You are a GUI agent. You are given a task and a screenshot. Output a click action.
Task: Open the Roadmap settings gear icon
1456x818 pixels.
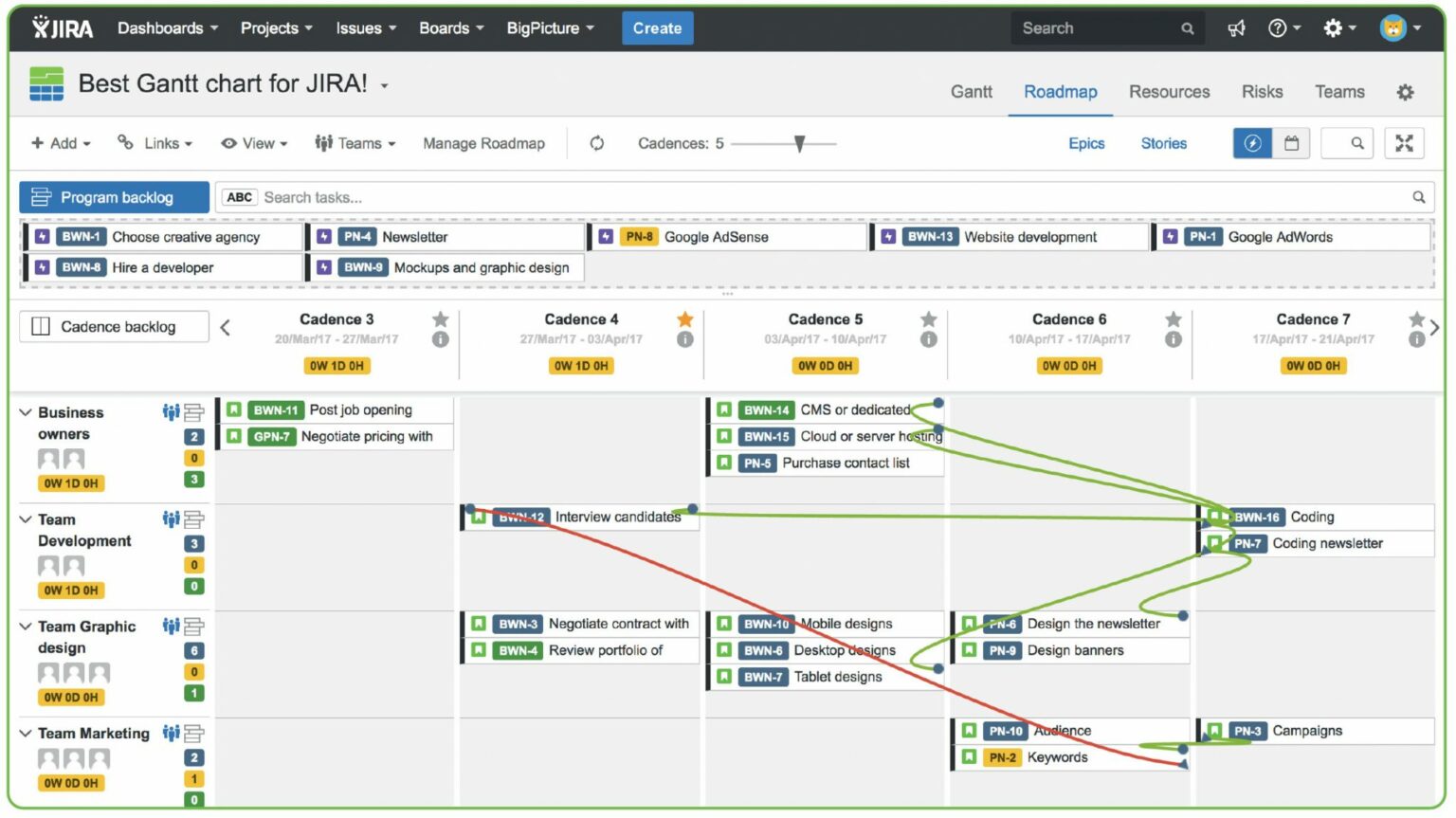tap(1405, 91)
